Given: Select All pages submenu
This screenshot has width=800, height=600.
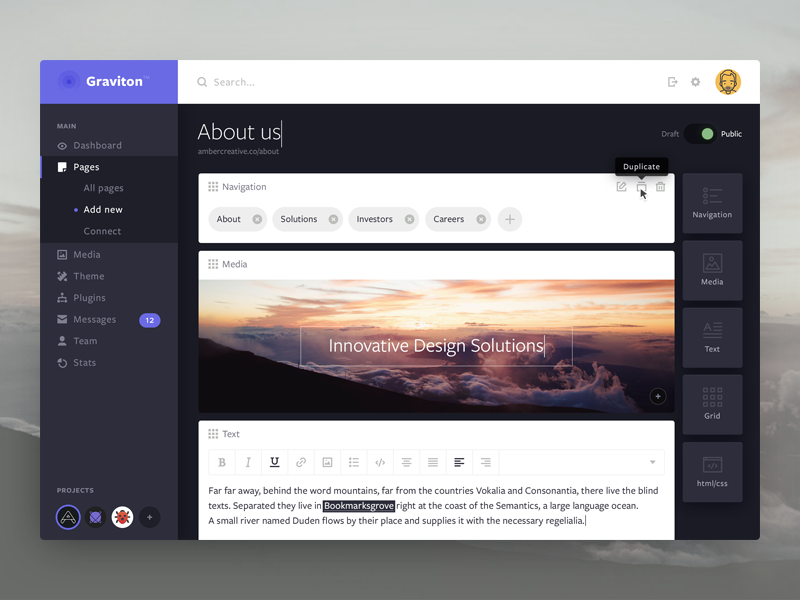Looking at the screenshot, I should [104, 188].
